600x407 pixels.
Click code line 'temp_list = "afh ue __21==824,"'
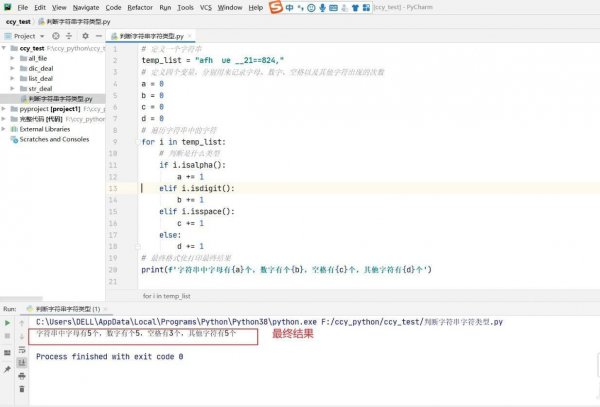pos(213,60)
